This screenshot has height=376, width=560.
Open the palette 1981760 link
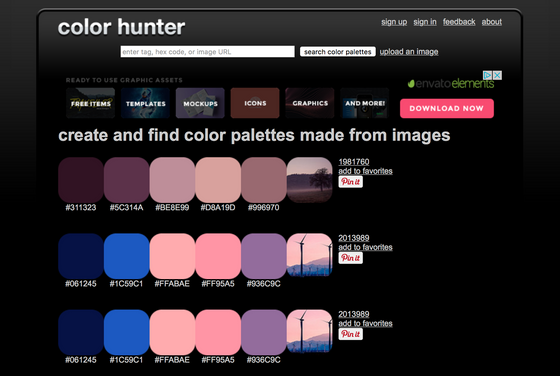[x=354, y=162]
